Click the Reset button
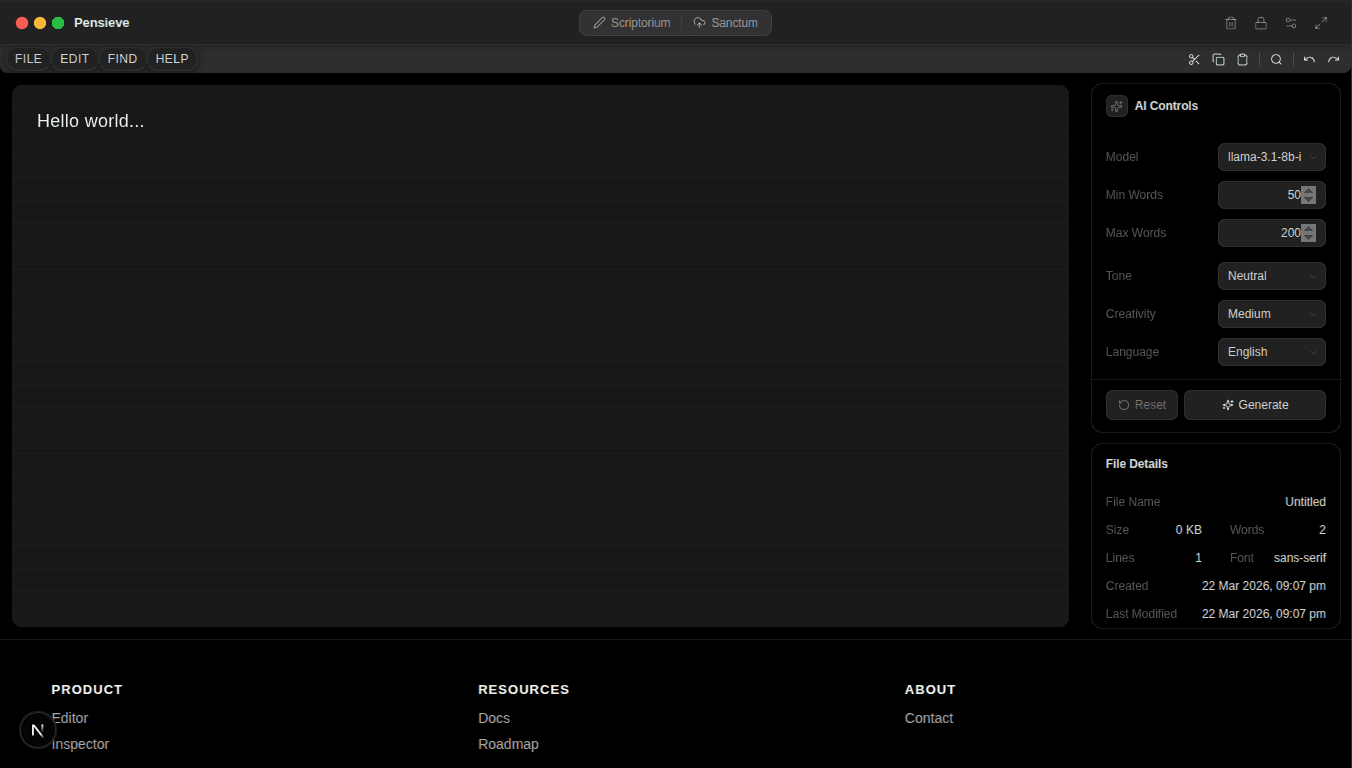The height and width of the screenshot is (768, 1352). [1142, 405]
